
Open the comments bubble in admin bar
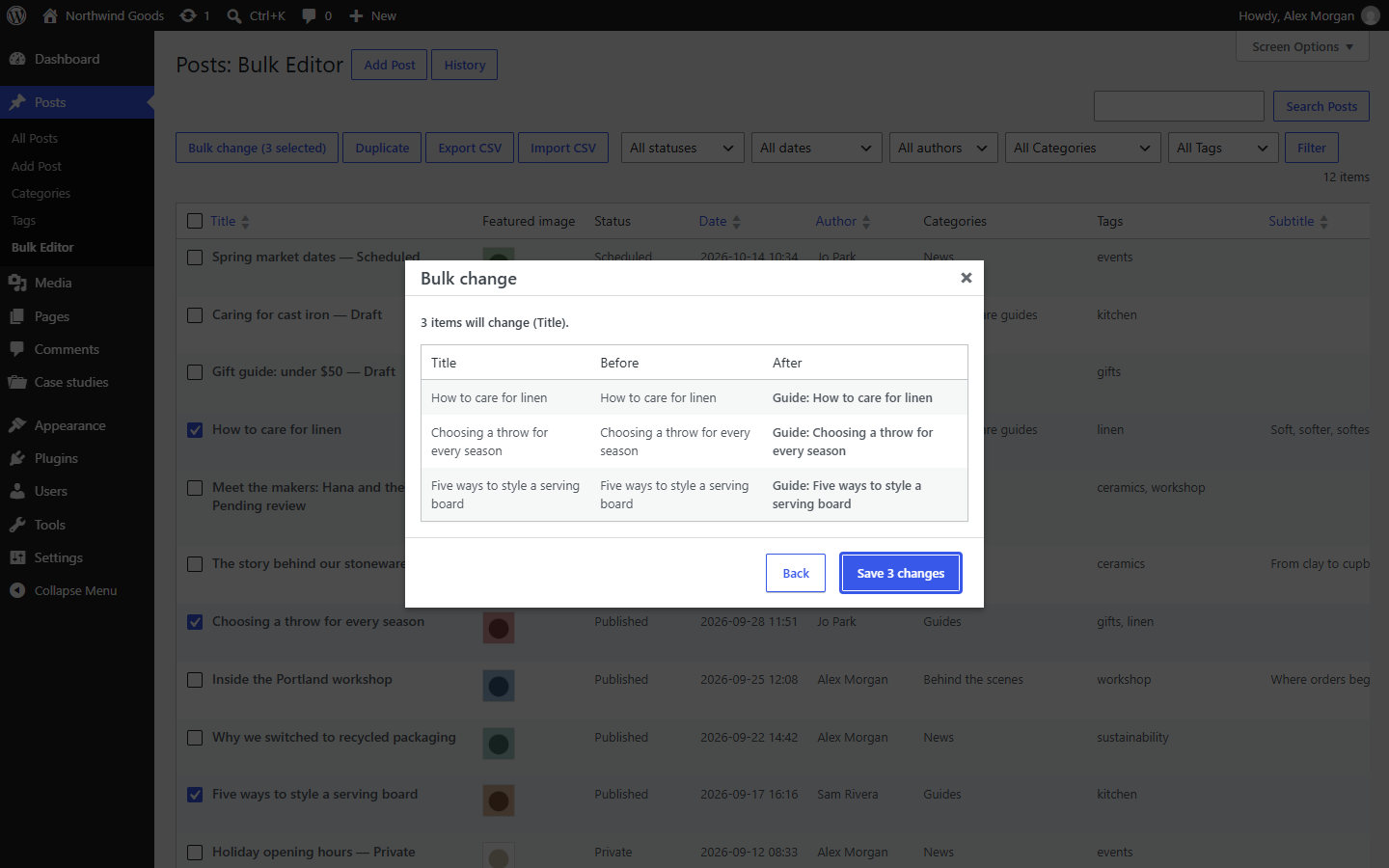click(309, 15)
